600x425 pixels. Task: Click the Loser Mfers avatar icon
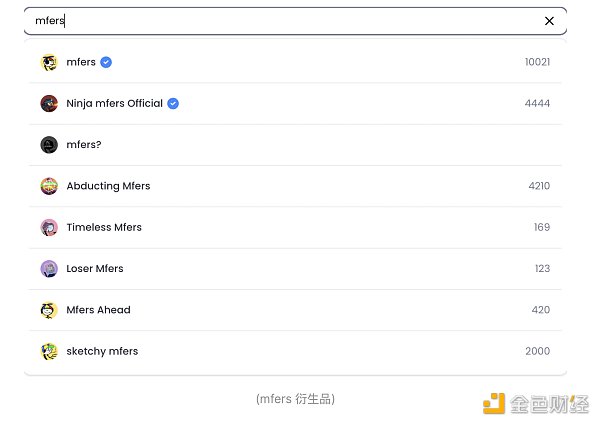(49, 269)
